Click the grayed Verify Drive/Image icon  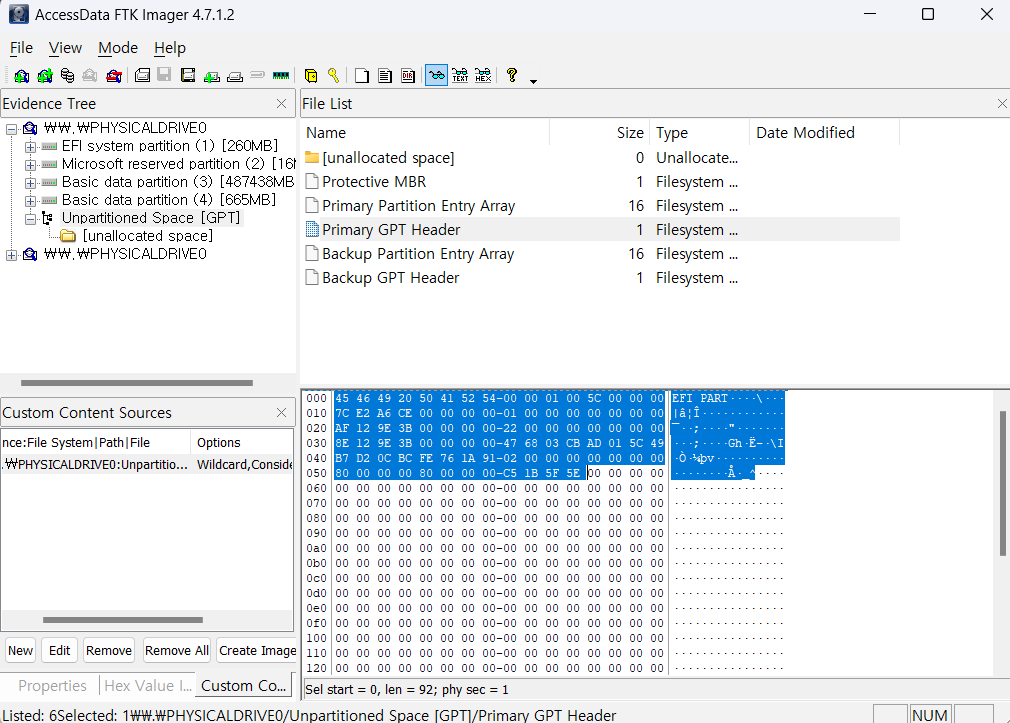point(258,75)
